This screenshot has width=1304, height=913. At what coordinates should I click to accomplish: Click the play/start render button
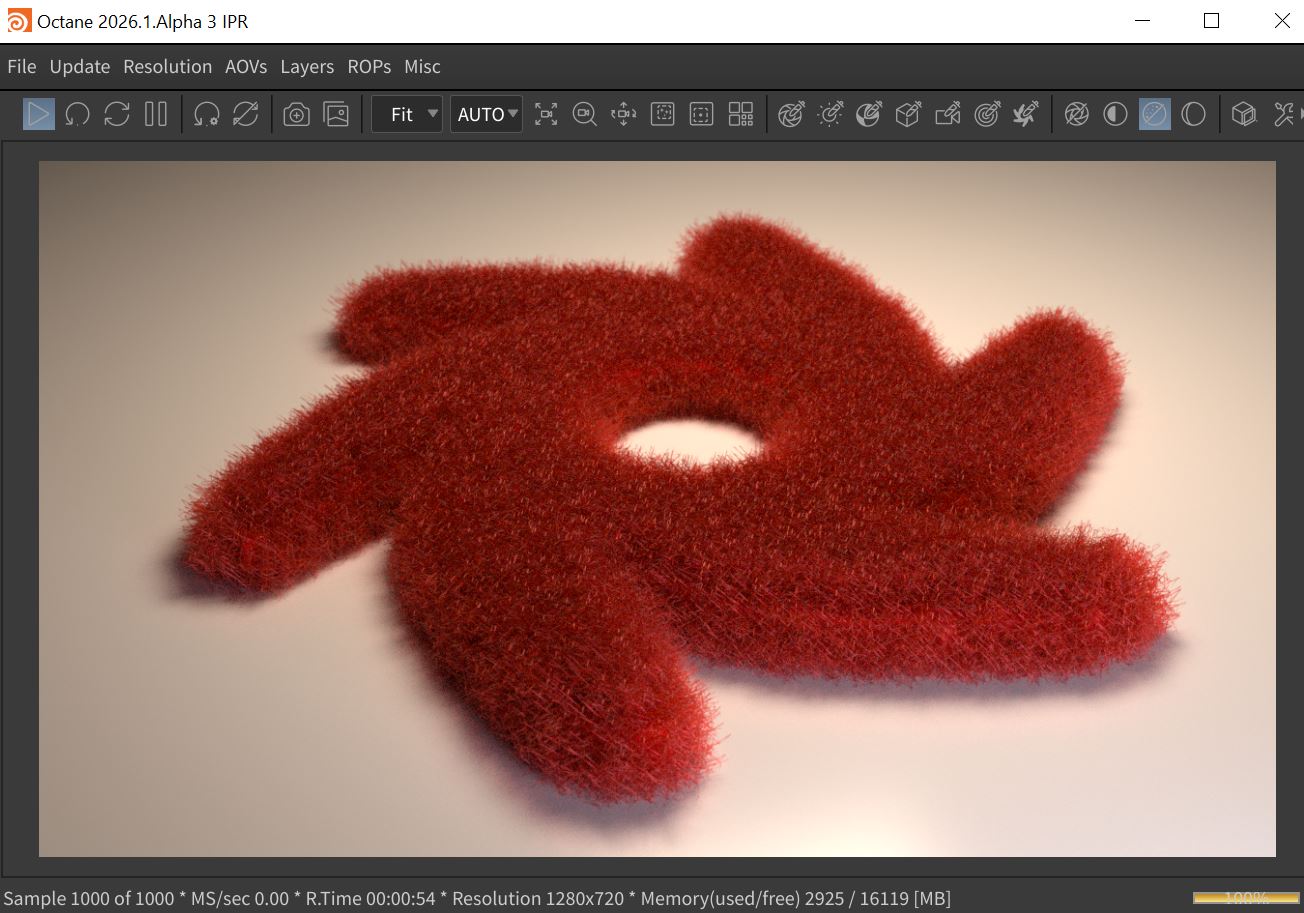point(39,114)
